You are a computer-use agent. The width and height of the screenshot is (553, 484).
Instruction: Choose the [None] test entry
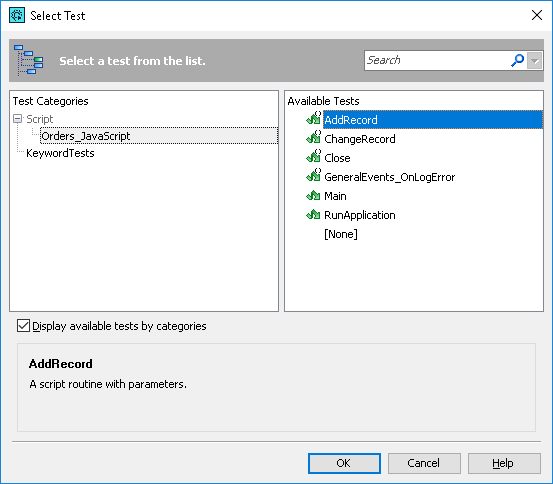click(x=341, y=234)
